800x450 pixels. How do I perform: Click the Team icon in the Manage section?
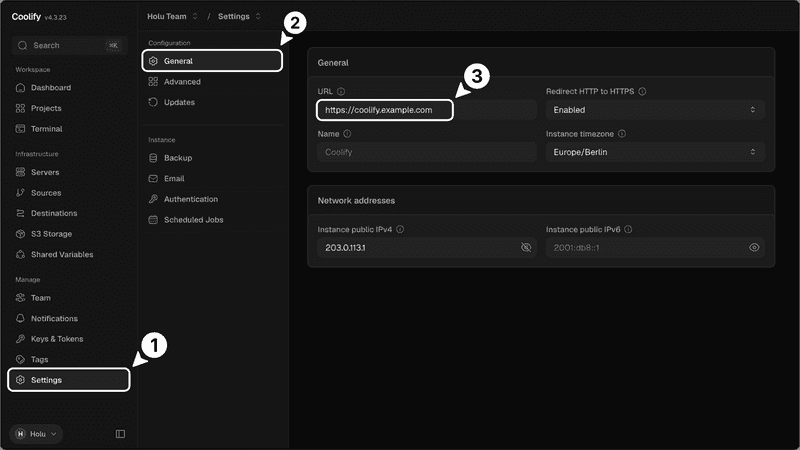pos(20,297)
